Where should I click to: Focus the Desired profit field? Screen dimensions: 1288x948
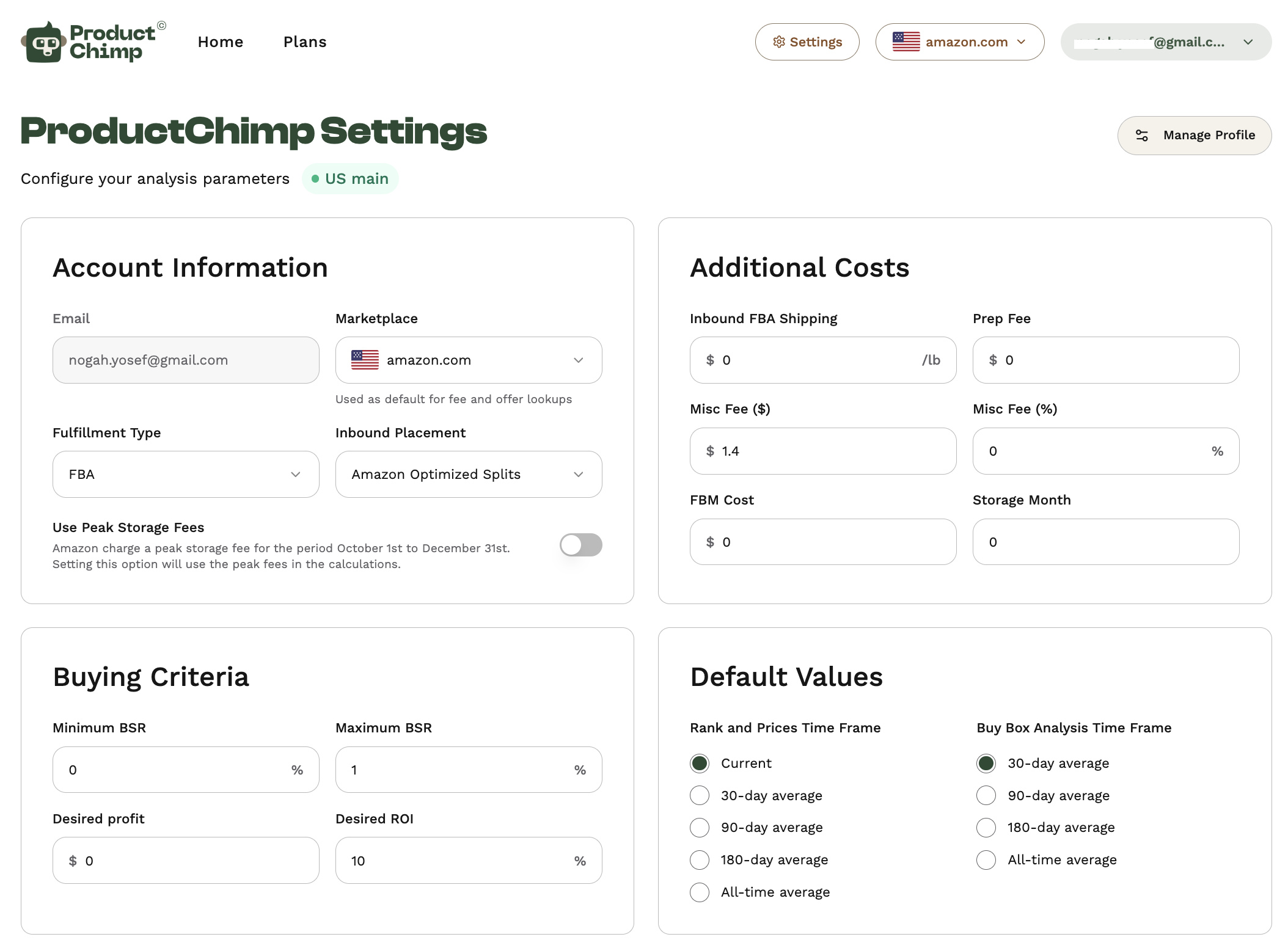coord(186,861)
